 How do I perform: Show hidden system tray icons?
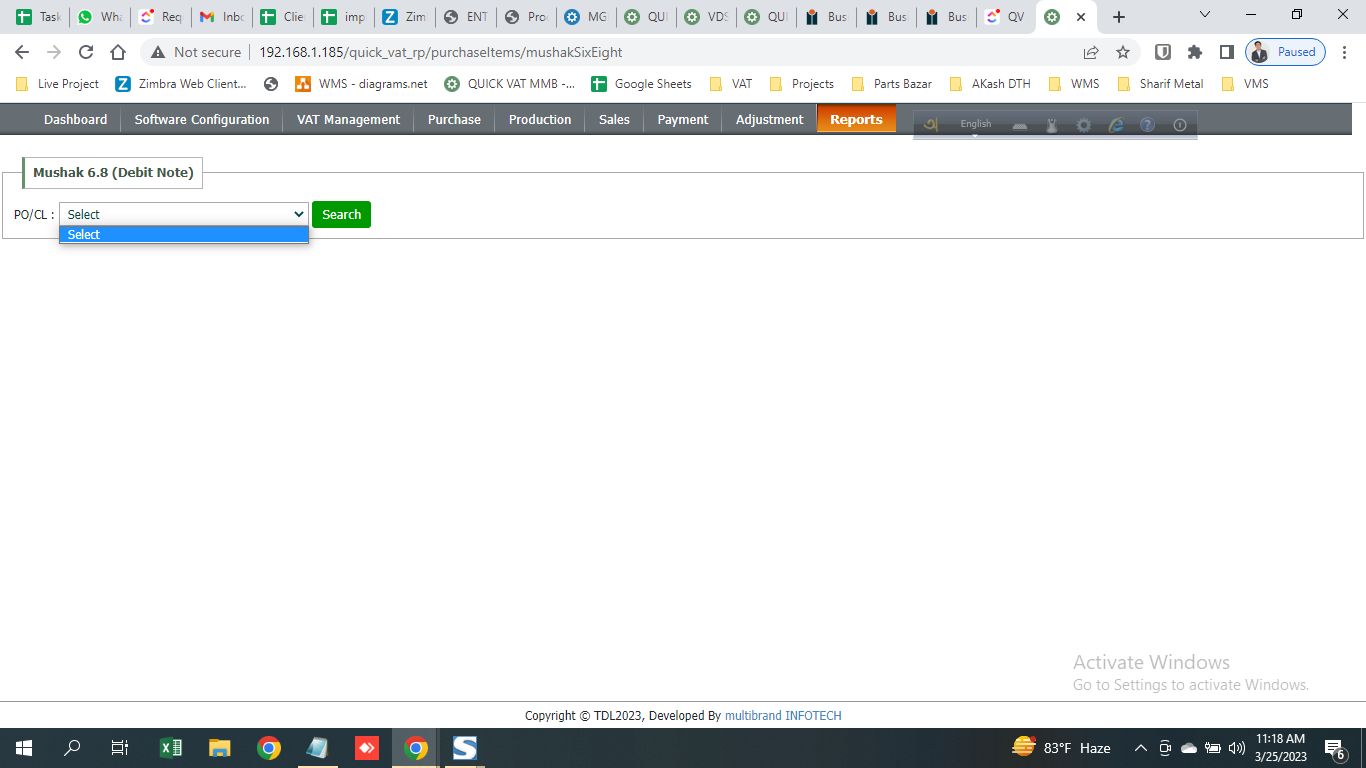(1140, 748)
